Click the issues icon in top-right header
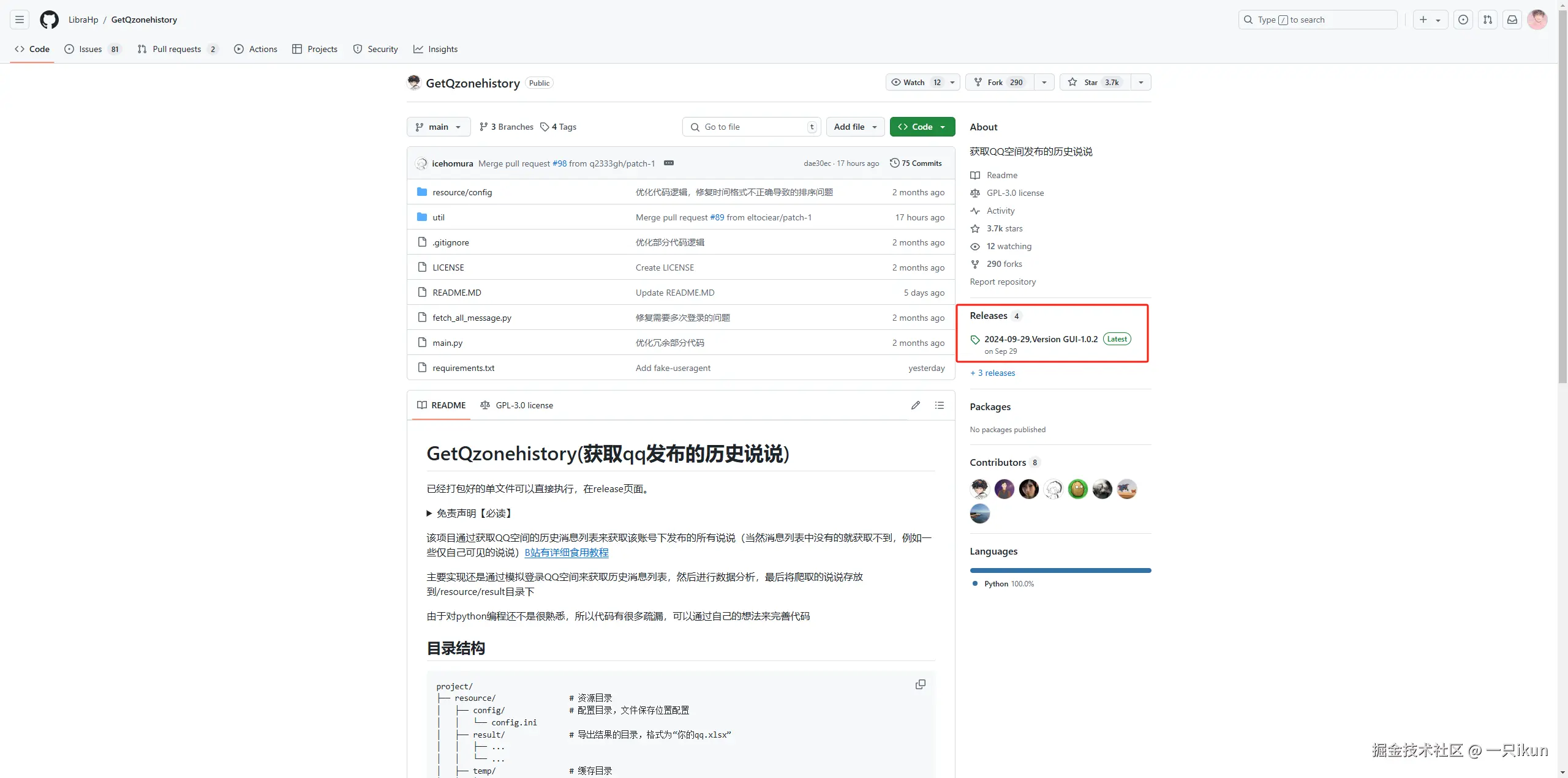Image resolution: width=1568 pixels, height=778 pixels. (1463, 20)
